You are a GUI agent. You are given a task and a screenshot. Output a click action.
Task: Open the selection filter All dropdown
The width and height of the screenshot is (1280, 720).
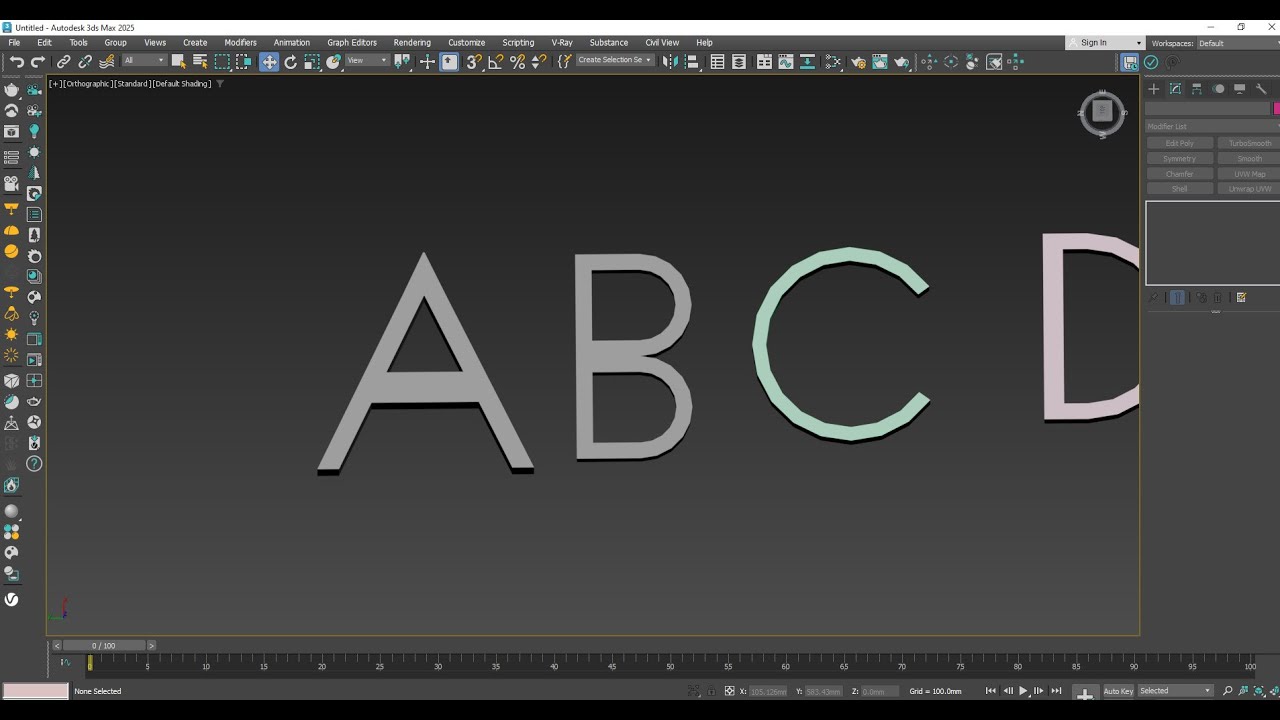pos(144,61)
